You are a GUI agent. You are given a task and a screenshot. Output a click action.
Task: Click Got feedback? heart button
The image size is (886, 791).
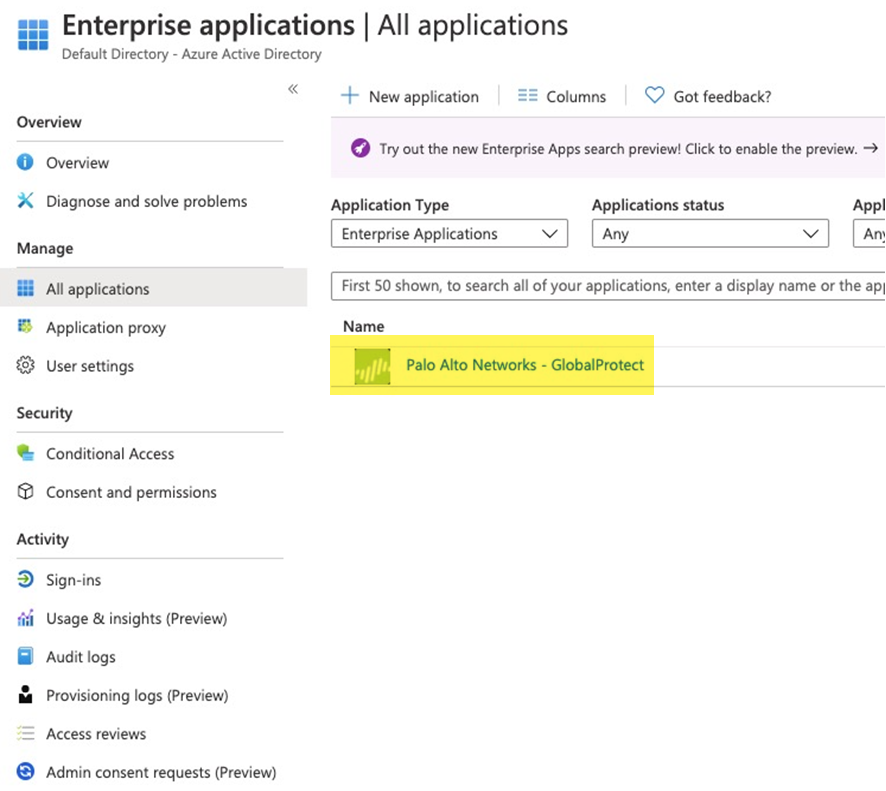tap(708, 97)
